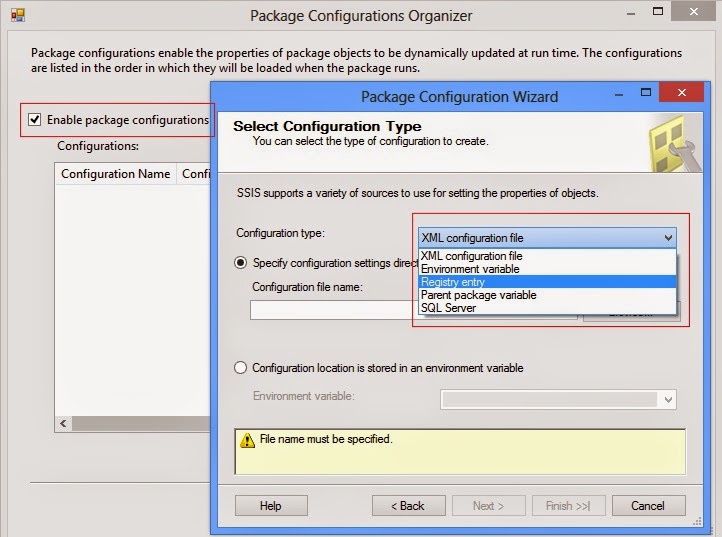
Task: Toggle Enable package configurations checkbox
Action: point(35,120)
